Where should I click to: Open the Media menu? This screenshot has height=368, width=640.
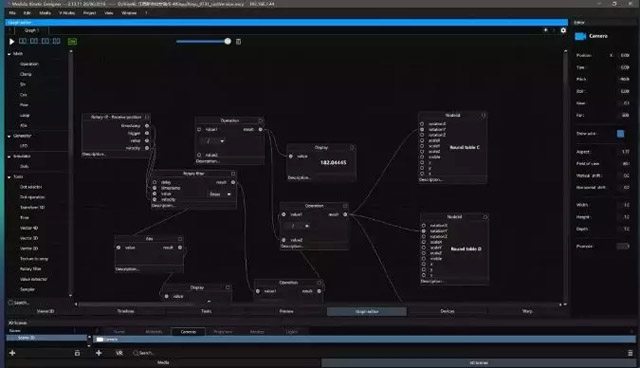point(45,13)
